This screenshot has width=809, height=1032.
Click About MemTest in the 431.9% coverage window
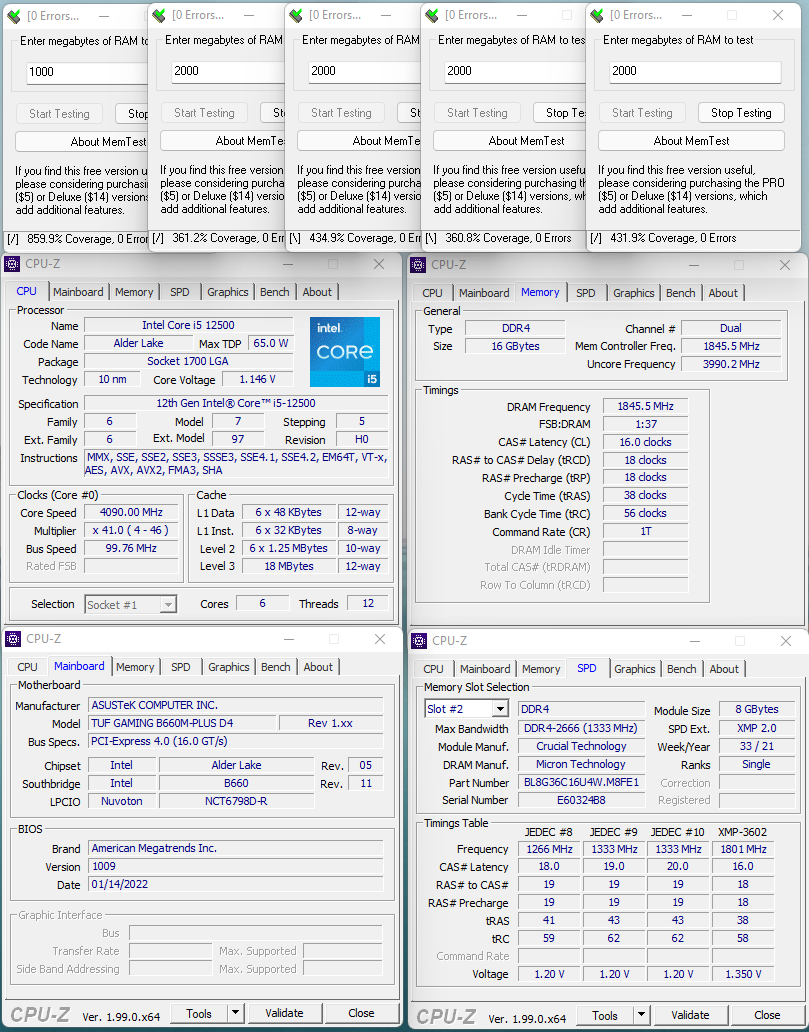(691, 141)
